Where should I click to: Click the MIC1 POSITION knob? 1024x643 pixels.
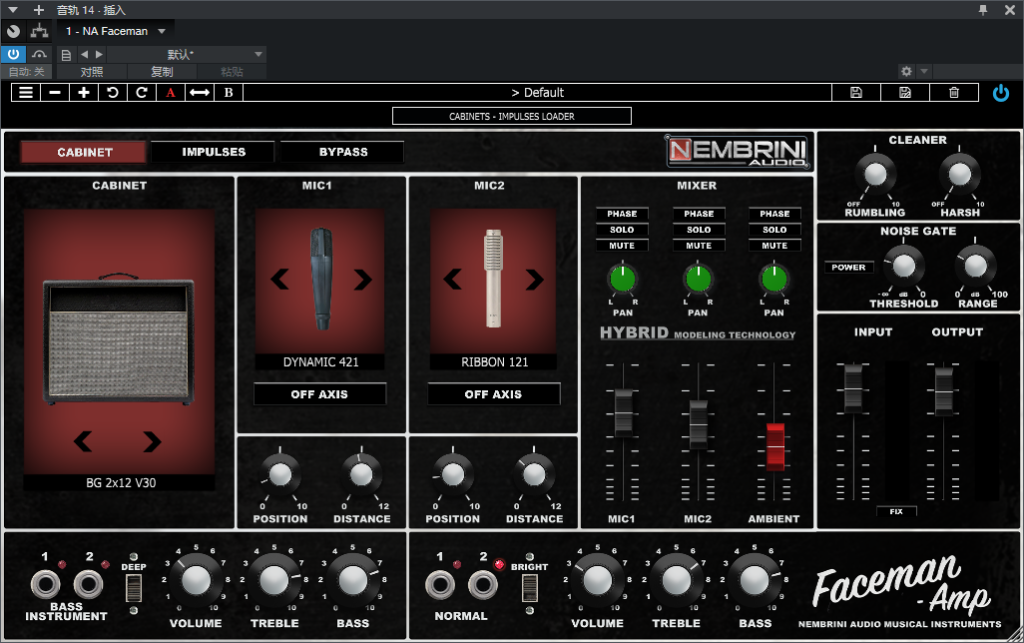tap(280, 475)
